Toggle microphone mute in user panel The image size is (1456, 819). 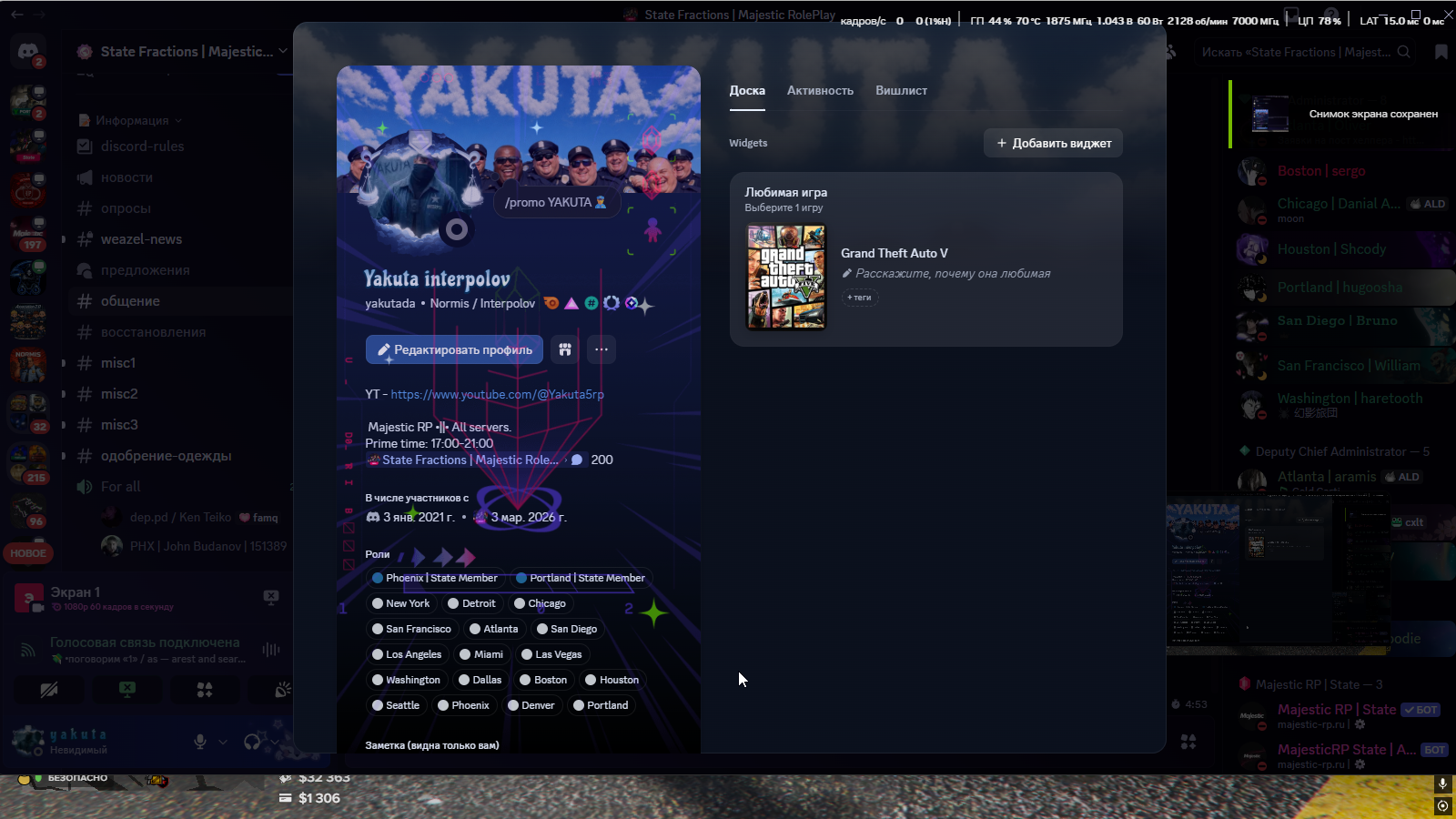pos(200,742)
